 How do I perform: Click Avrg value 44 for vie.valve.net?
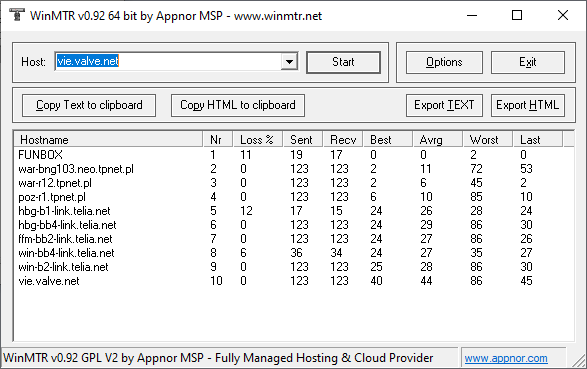[x=426, y=281]
